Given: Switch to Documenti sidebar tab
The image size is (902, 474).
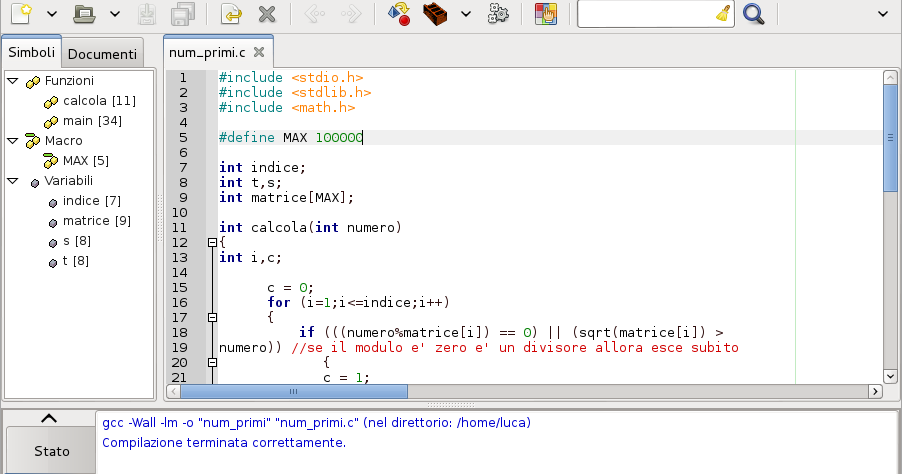Looking at the screenshot, I should (x=102, y=54).
